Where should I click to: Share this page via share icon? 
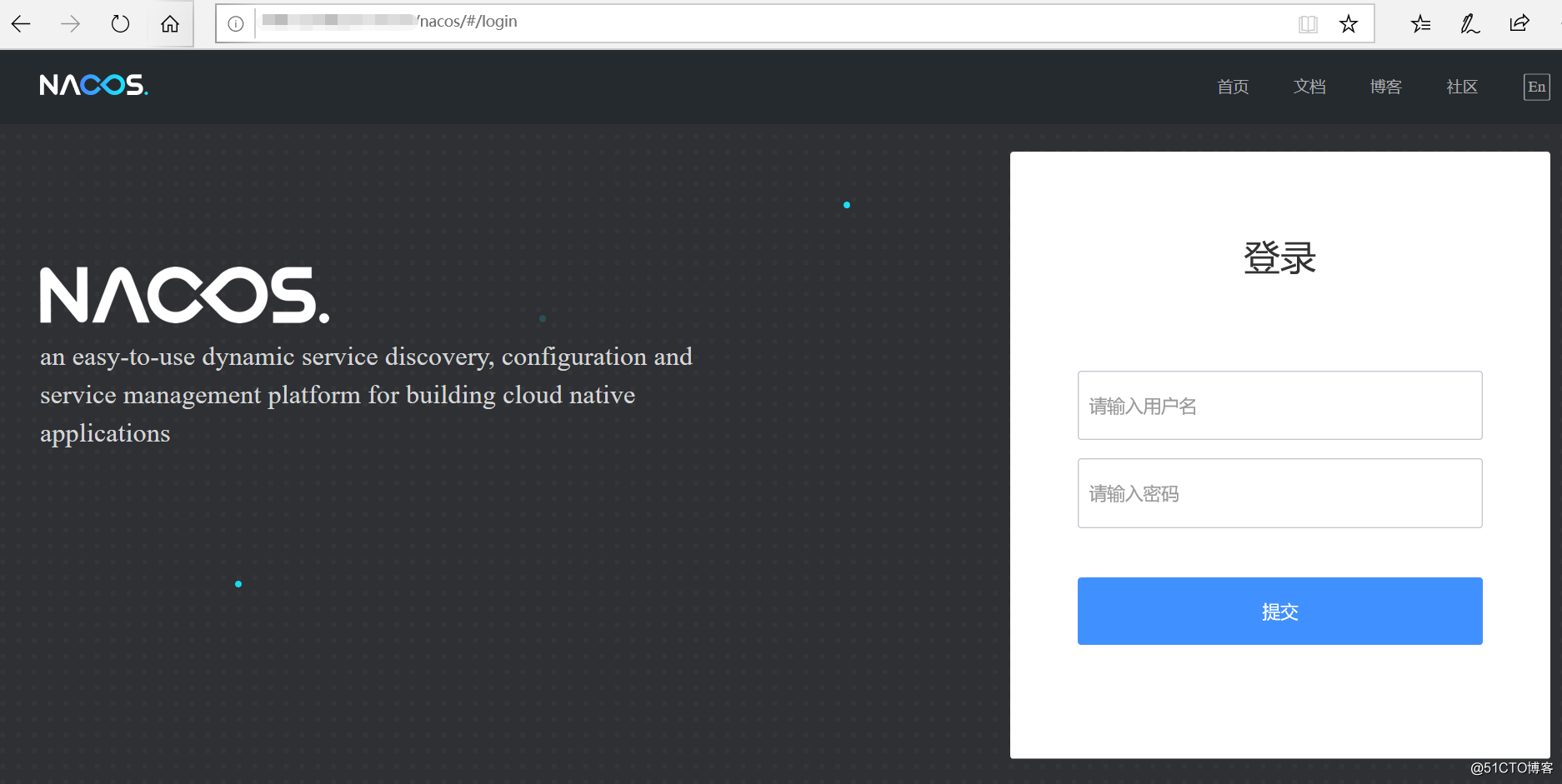click(x=1519, y=23)
